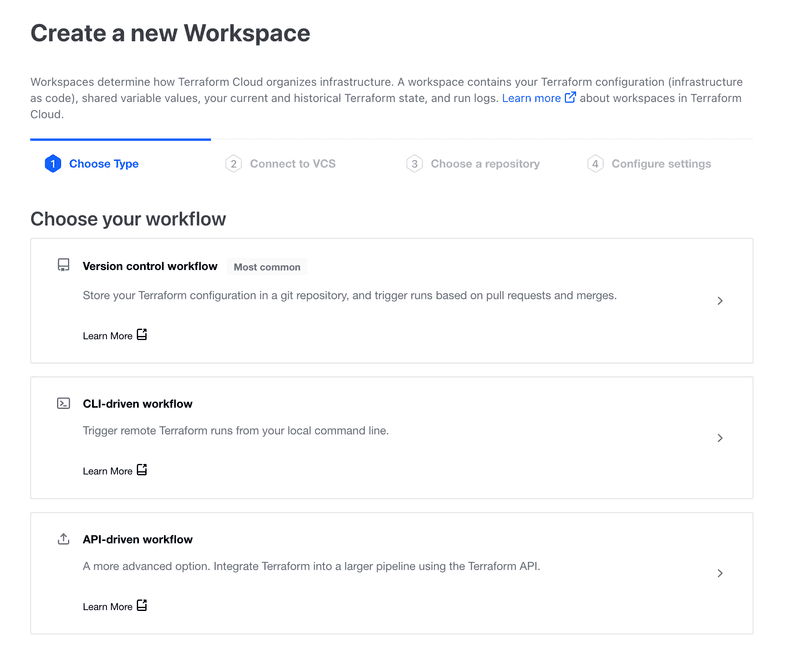Click external link icon under Version control workflow
Viewport: 800px width, 672px height.
(x=142, y=335)
